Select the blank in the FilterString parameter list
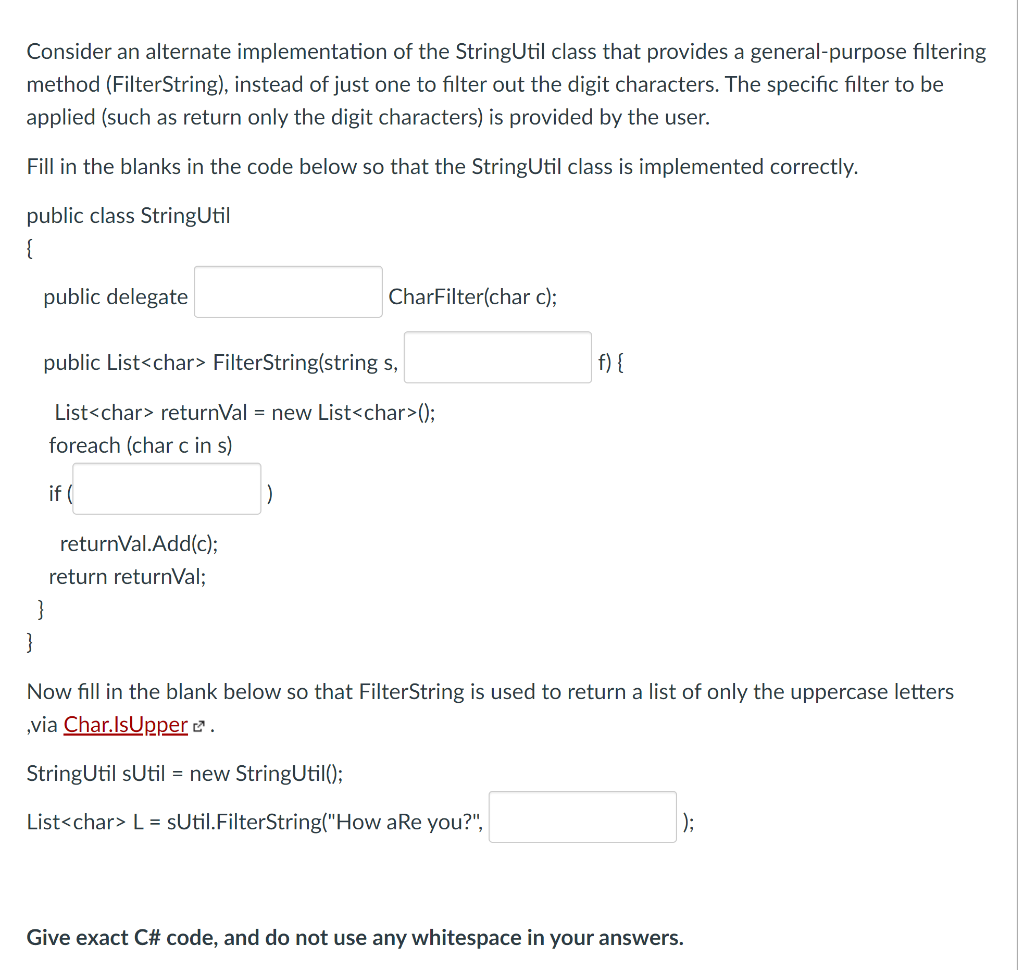The width and height of the screenshot is (1024, 970). (x=497, y=357)
